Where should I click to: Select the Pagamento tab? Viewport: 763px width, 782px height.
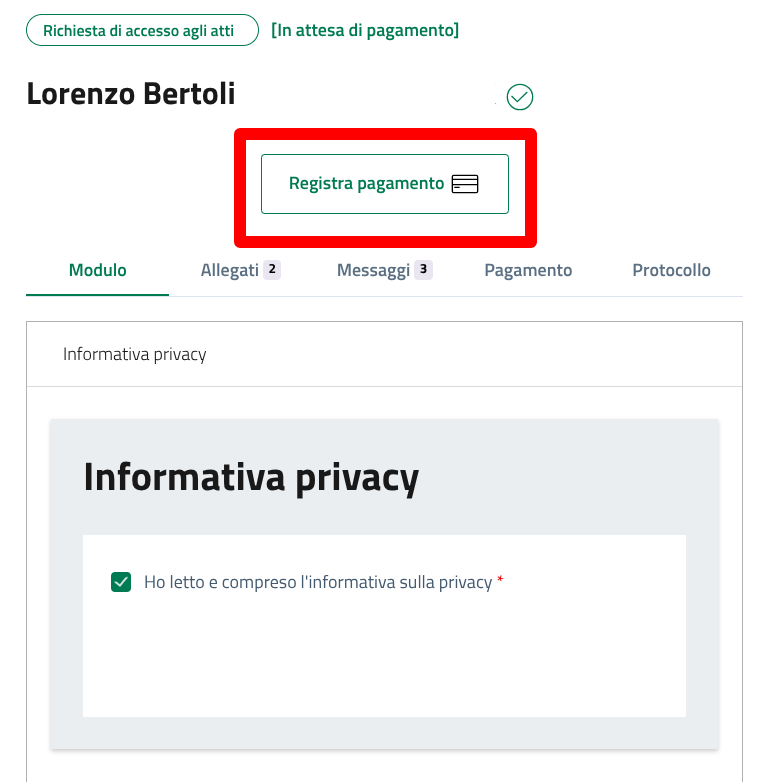528,270
